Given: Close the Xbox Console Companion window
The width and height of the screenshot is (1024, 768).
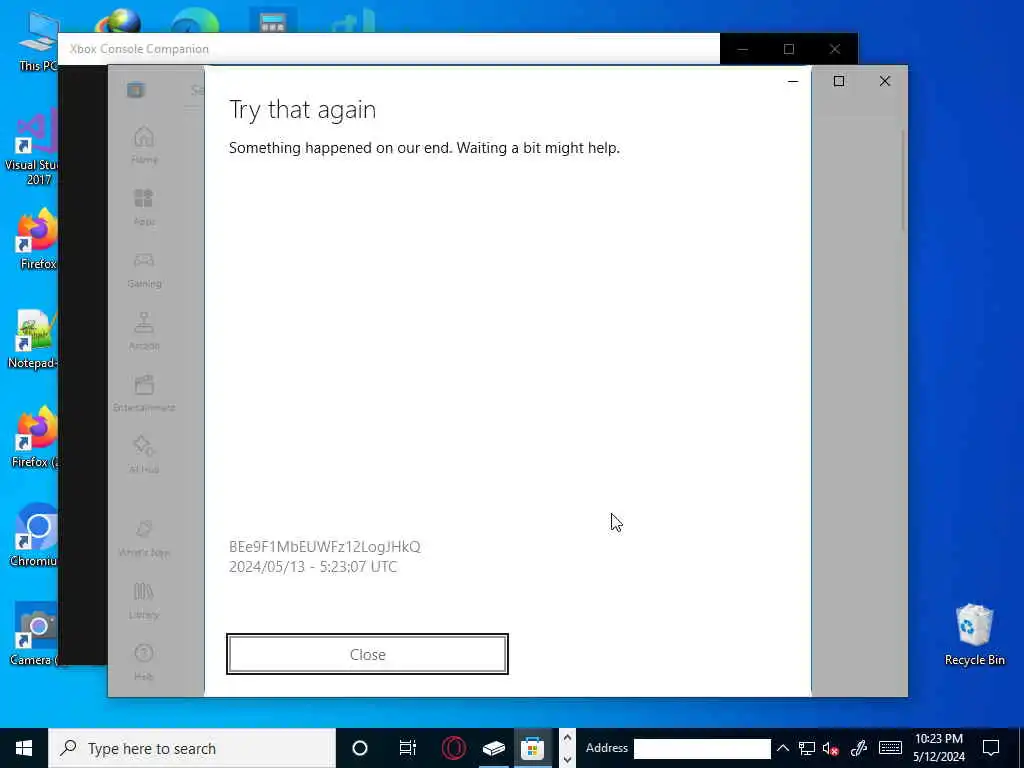Looking at the screenshot, I should [x=835, y=49].
